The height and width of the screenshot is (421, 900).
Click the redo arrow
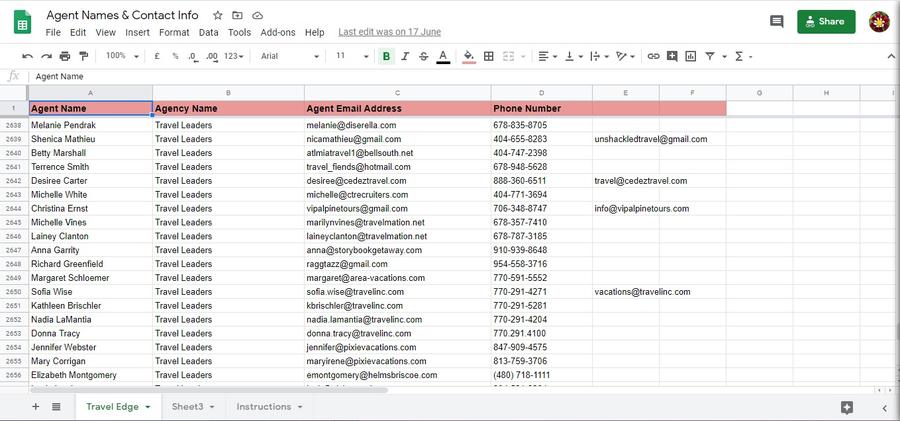click(x=46, y=56)
